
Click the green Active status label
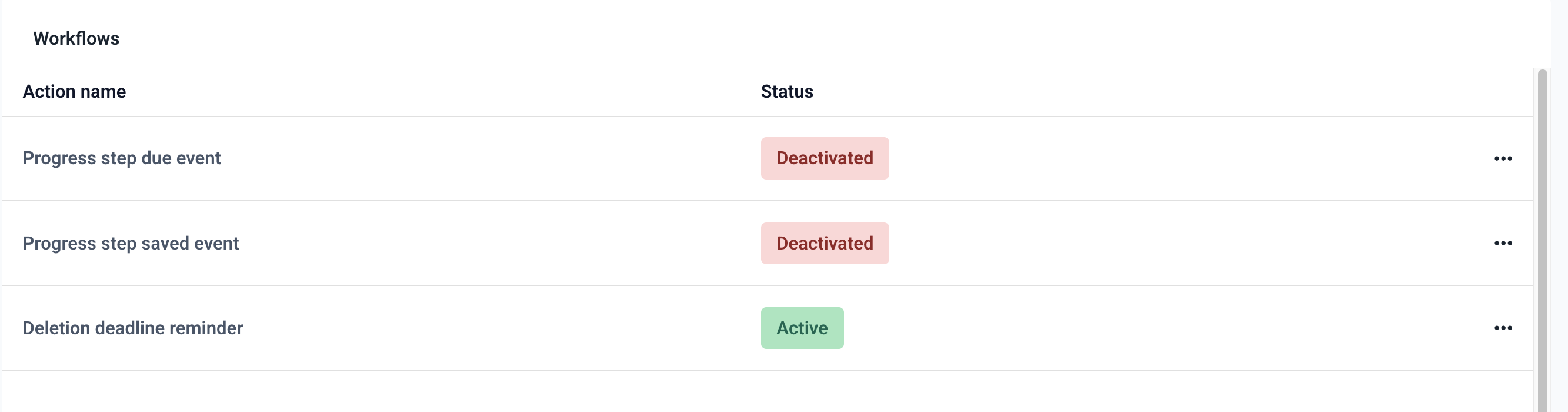pyautogui.click(x=802, y=328)
